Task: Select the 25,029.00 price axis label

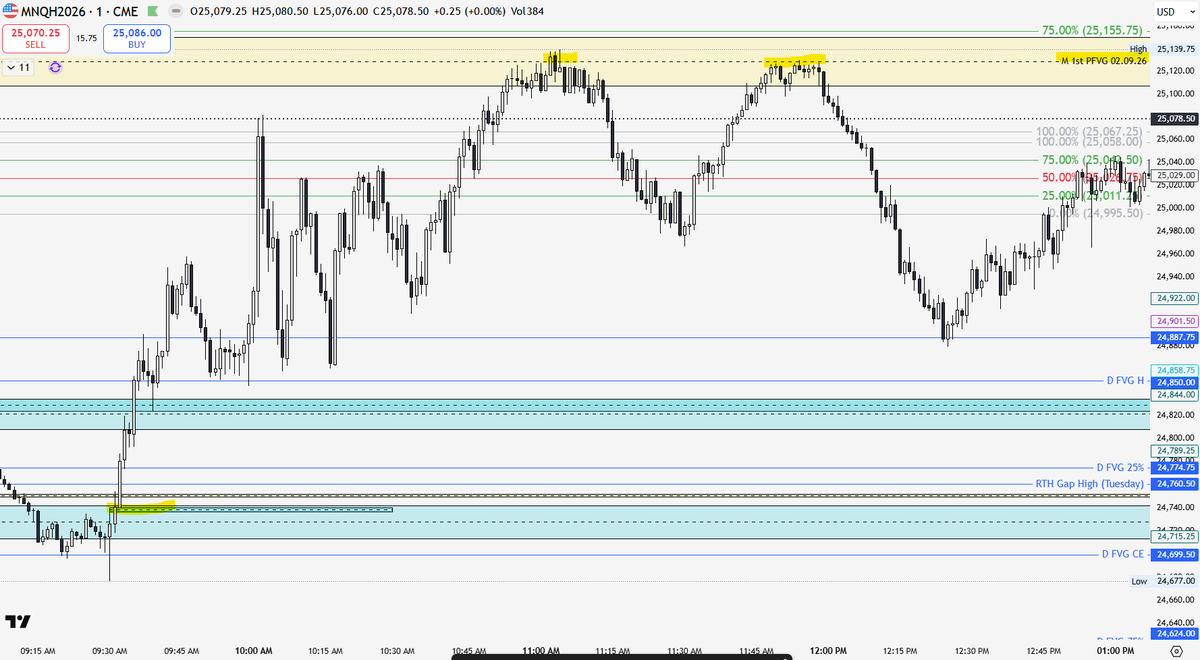Action: (x=1175, y=175)
